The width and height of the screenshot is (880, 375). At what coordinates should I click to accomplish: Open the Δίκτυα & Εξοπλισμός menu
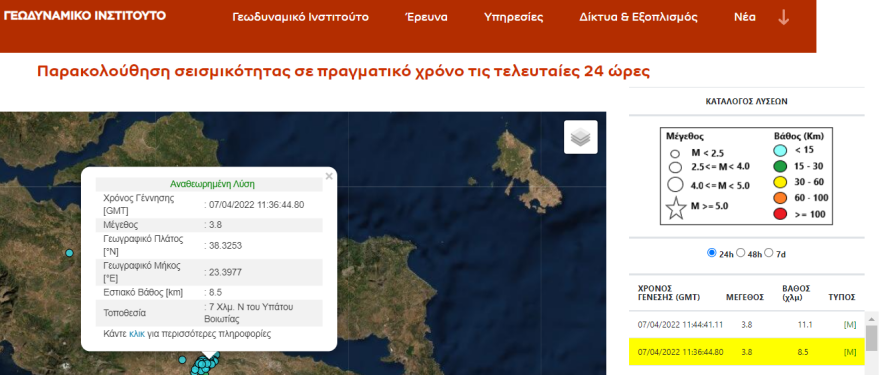click(638, 17)
